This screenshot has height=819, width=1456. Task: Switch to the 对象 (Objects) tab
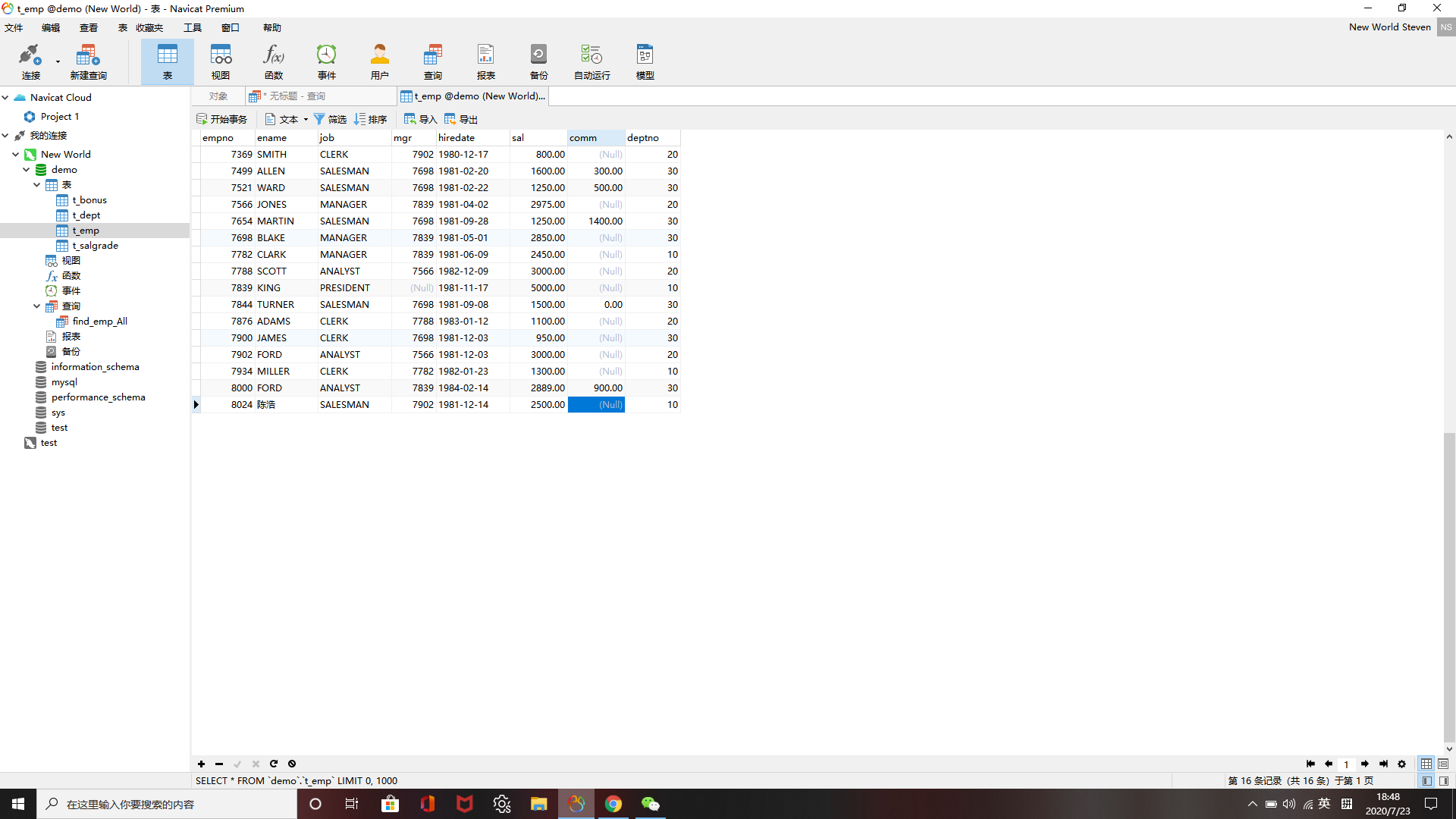(x=218, y=96)
